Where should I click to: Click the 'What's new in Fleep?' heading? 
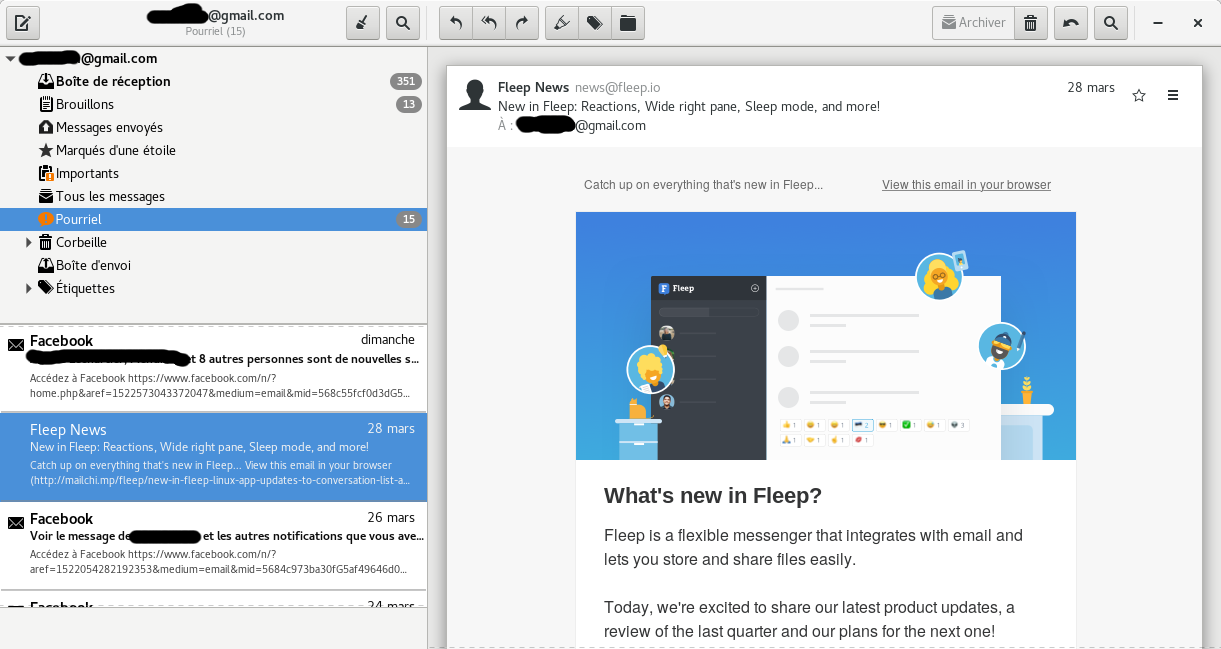pos(713,496)
